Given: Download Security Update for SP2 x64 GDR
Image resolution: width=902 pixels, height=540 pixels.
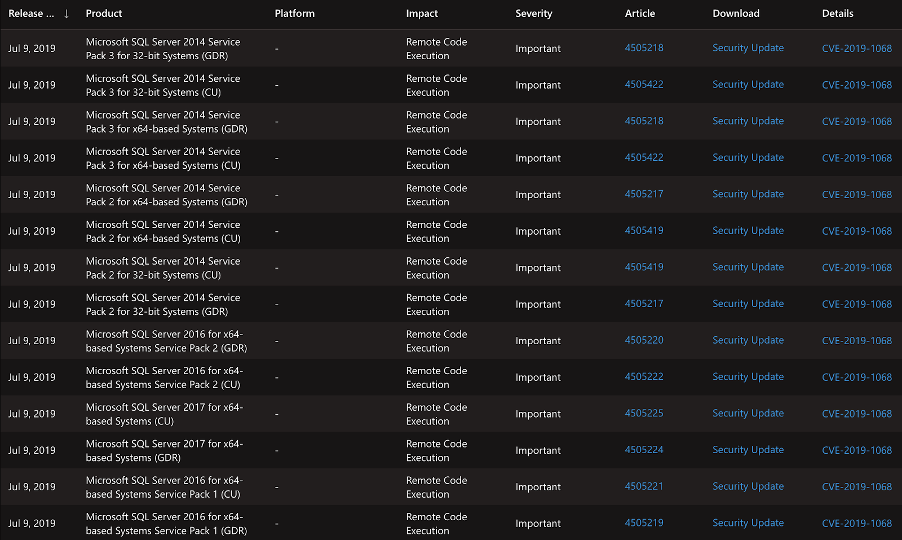Looking at the screenshot, I should [x=748, y=194].
